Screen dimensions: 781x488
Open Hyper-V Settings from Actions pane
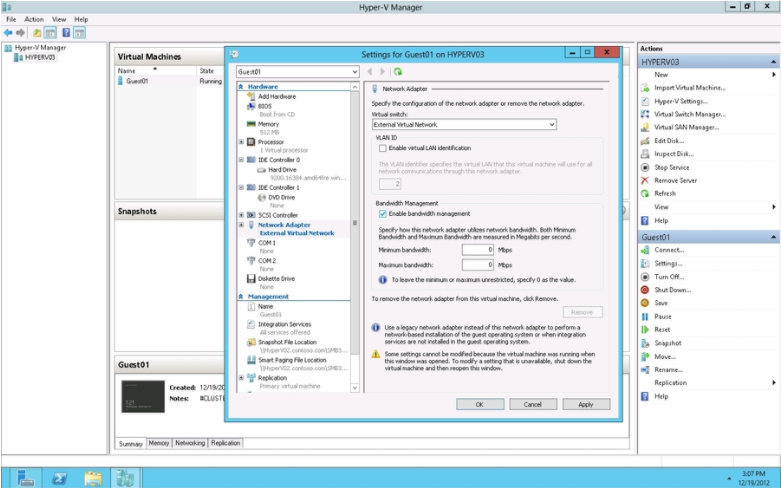680,101
